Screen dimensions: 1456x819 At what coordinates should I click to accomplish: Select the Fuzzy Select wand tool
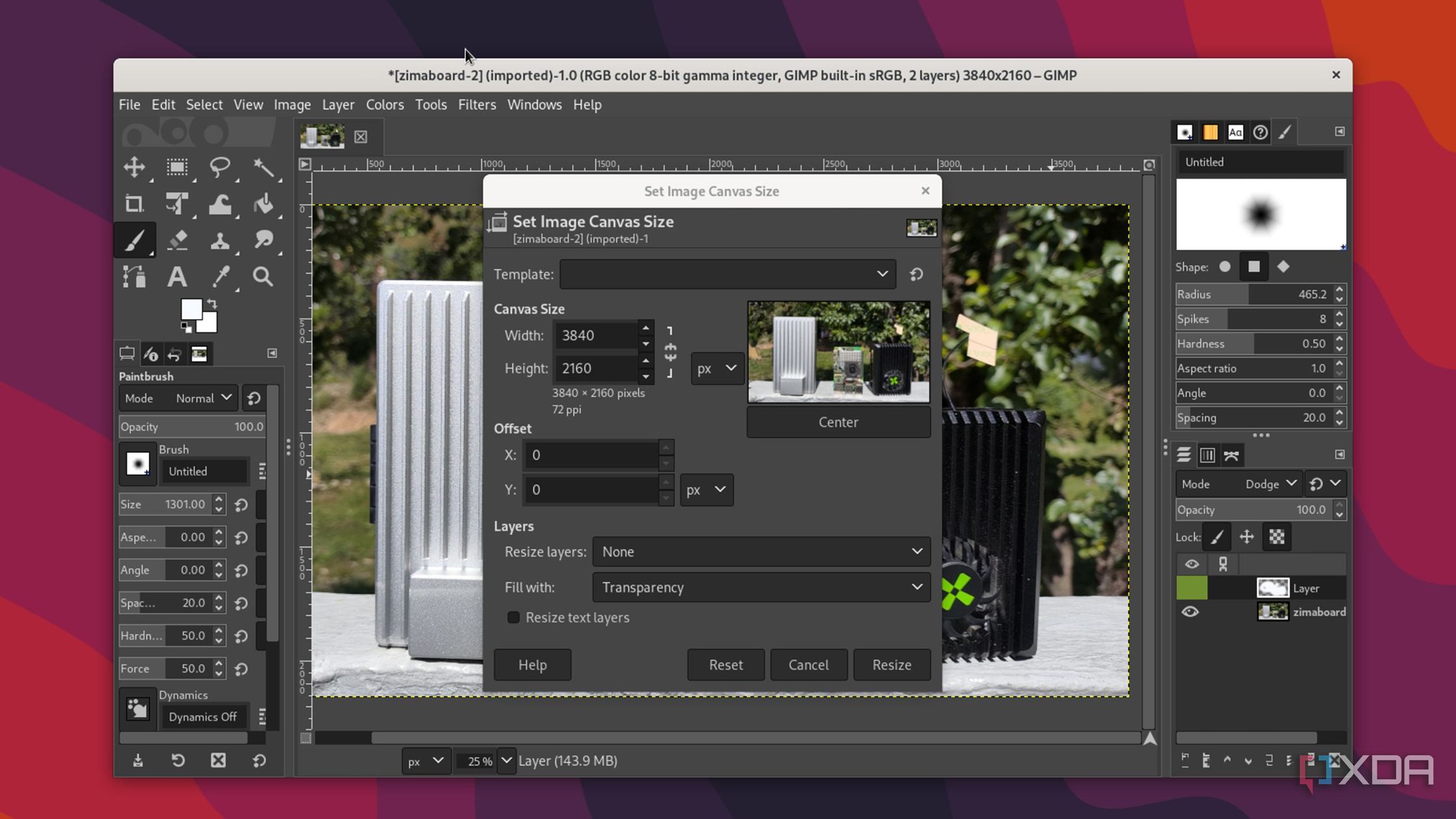tap(263, 167)
